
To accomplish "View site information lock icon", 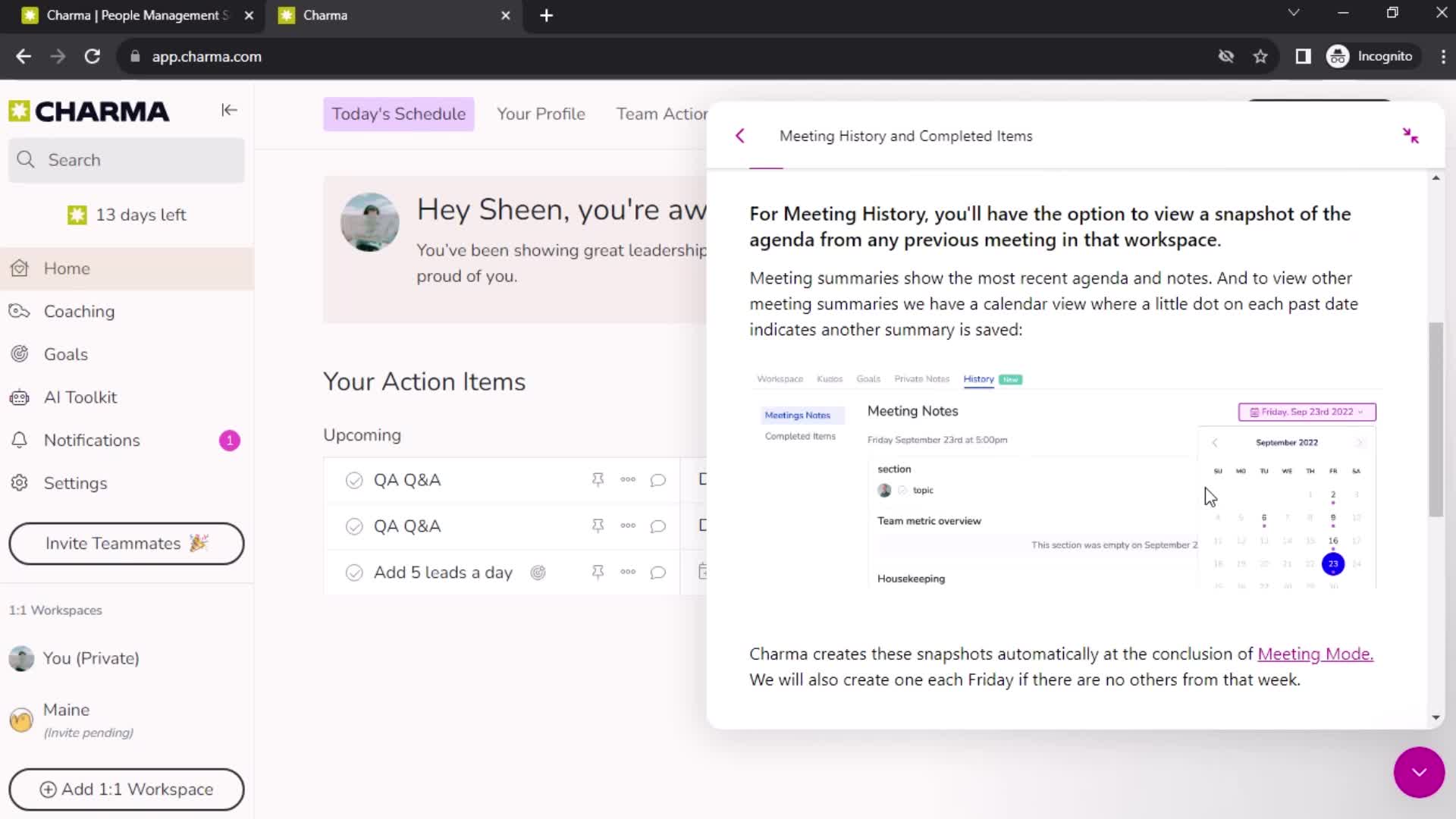I will (x=135, y=56).
